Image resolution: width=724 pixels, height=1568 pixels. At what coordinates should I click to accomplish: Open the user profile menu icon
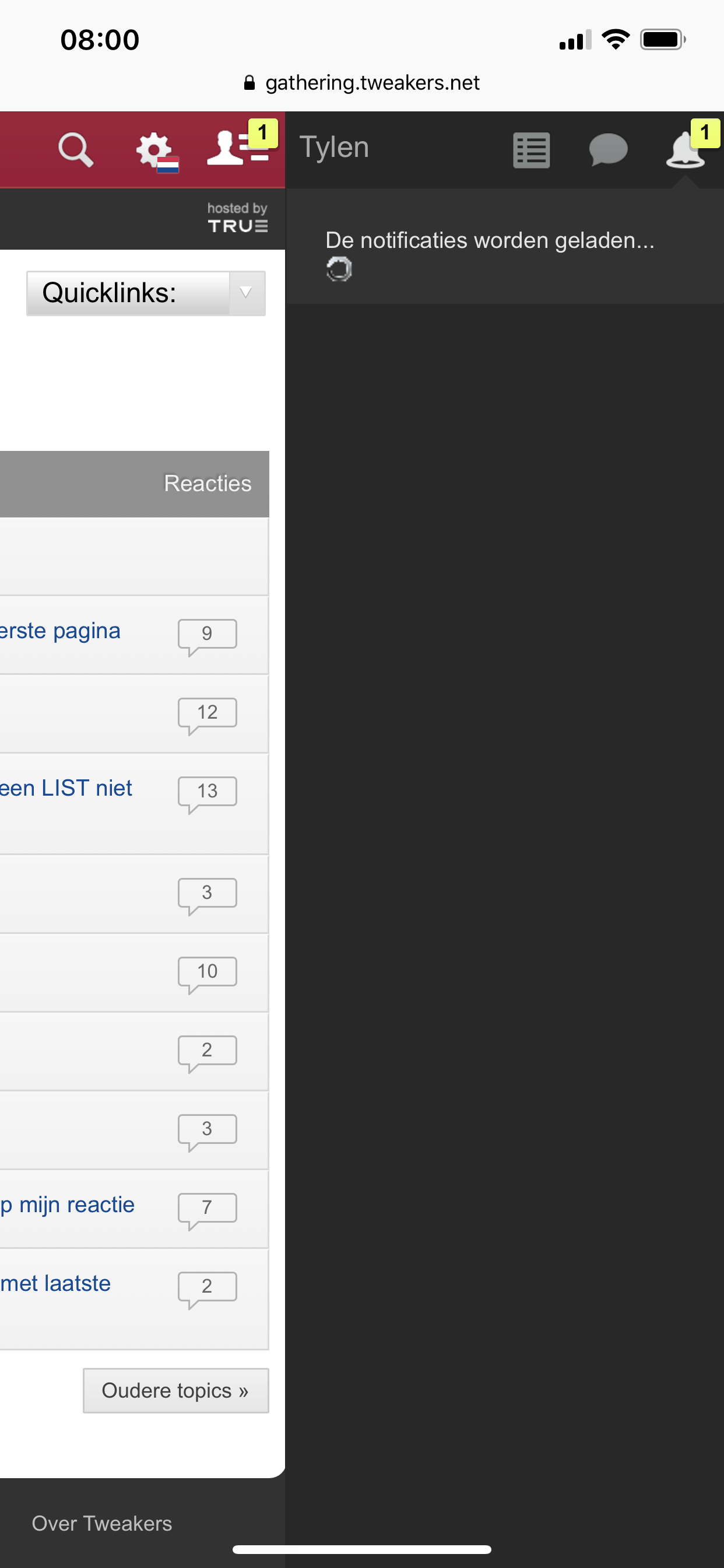pyautogui.click(x=236, y=148)
